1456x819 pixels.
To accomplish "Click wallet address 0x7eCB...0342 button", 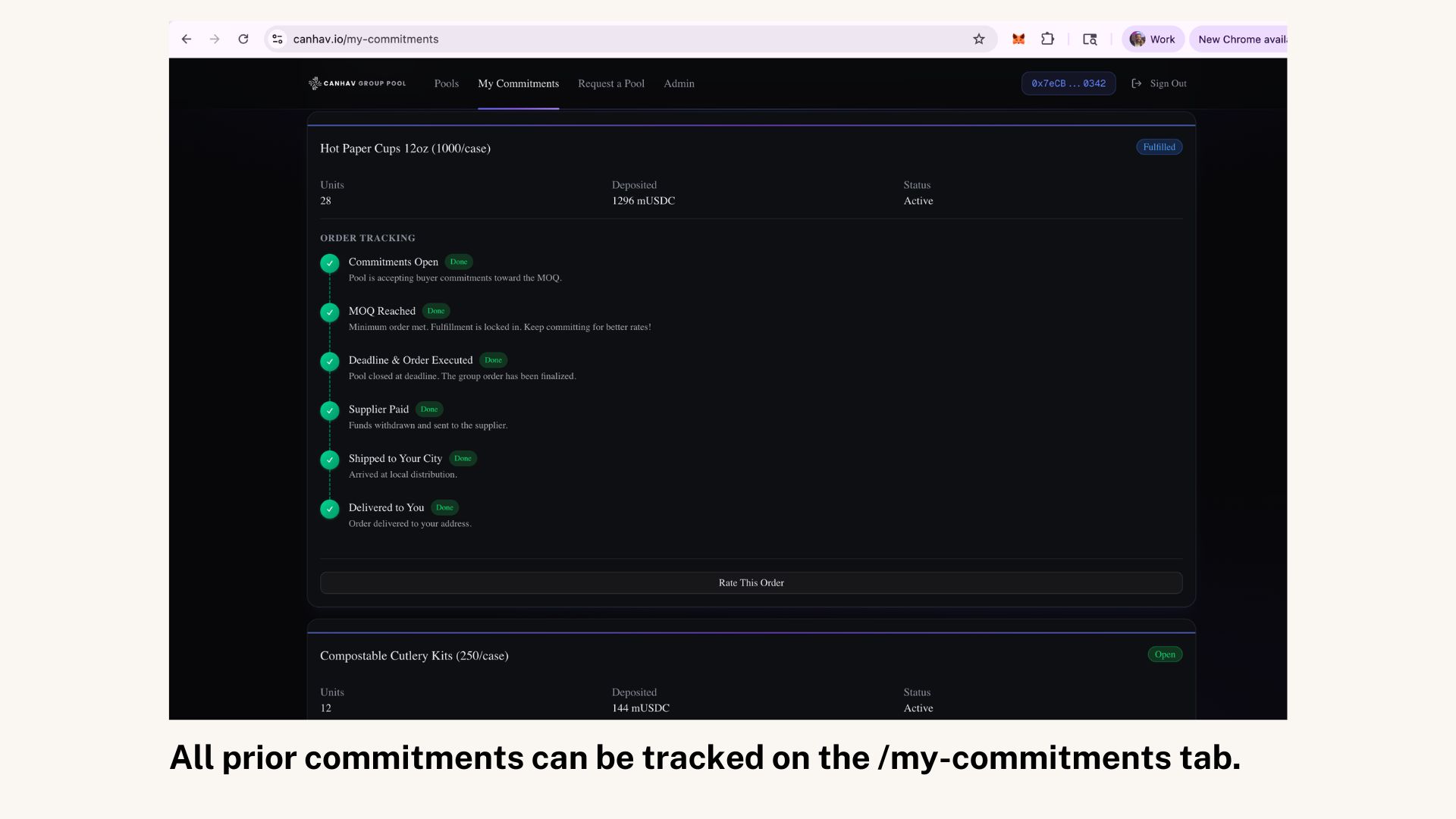I will coord(1068,83).
